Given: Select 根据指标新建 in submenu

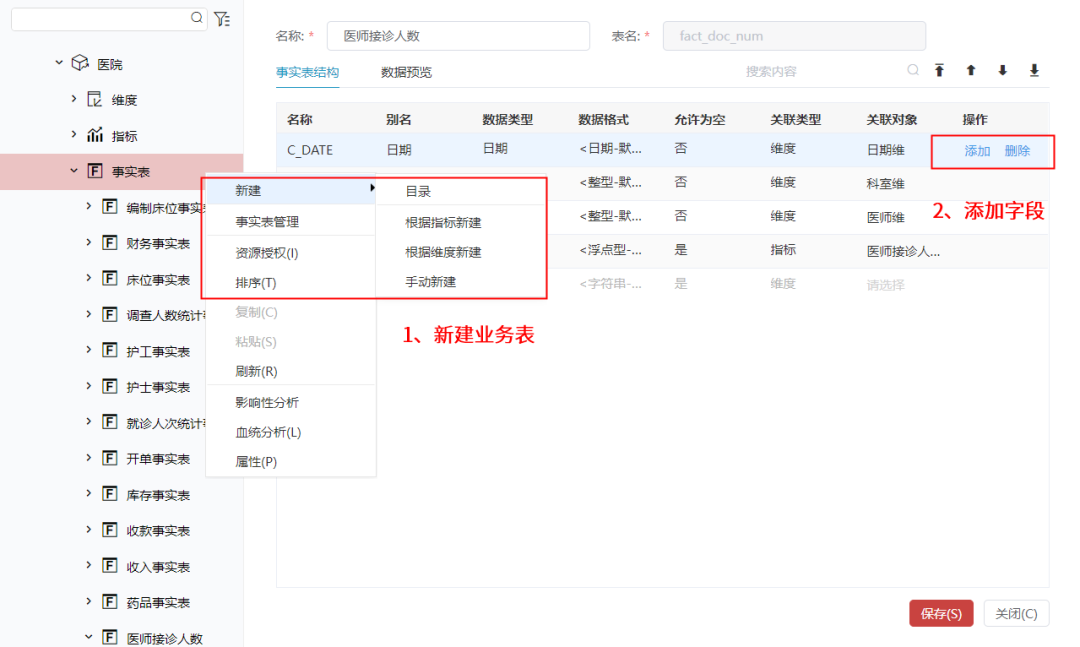Looking at the screenshot, I should pyautogui.click(x=460, y=223).
